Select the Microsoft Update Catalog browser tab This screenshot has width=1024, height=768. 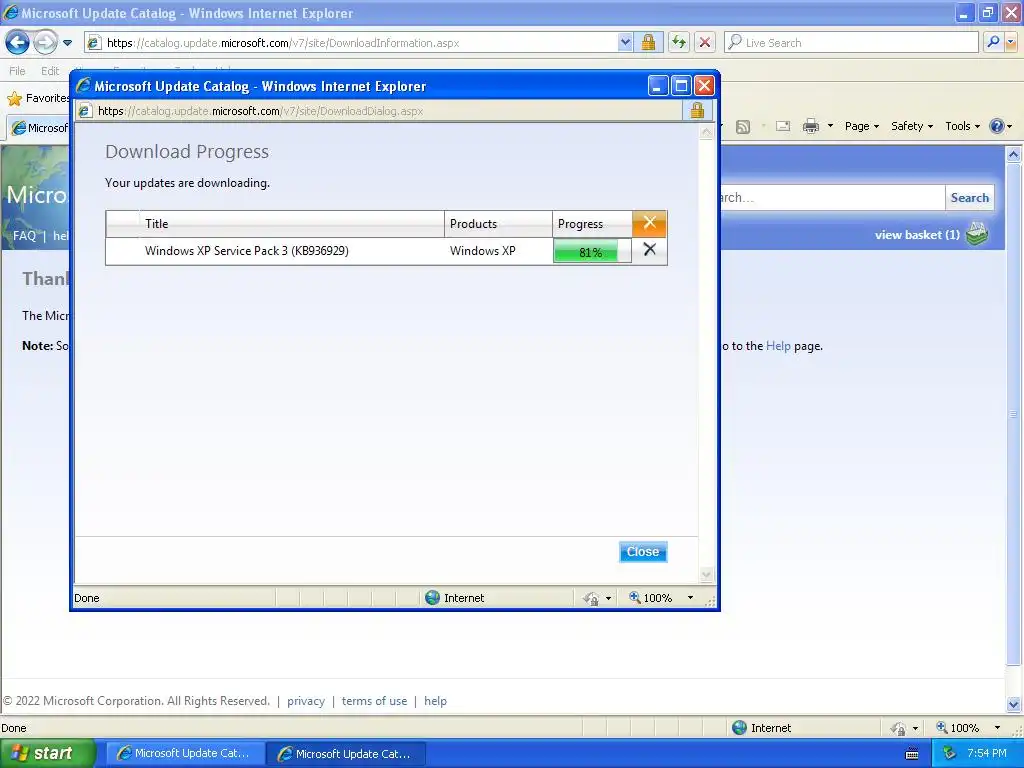tap(38, 128)
